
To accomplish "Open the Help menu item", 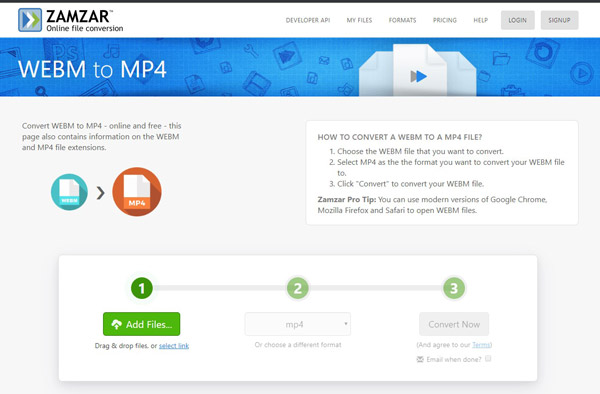I will tap(481, 20).
